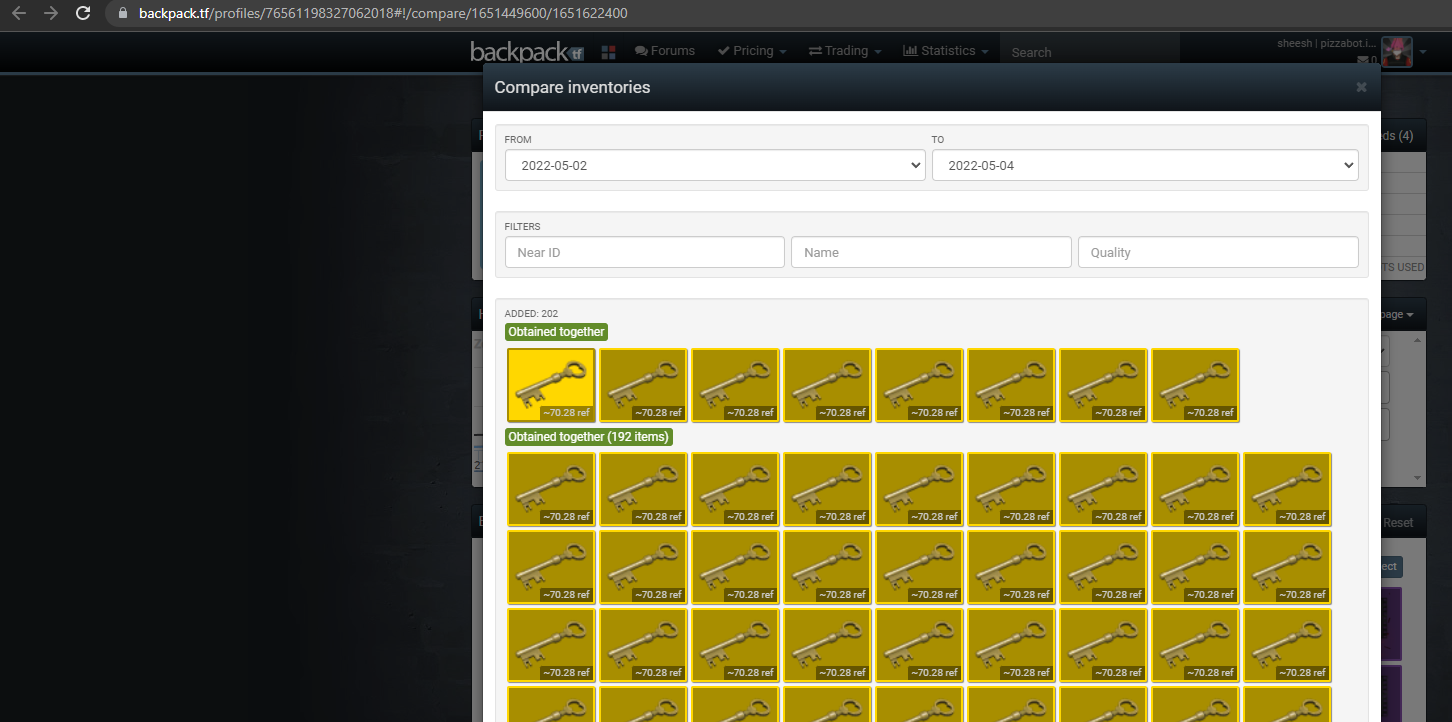Close the Compare inventories dialog

click(1361, 88)
